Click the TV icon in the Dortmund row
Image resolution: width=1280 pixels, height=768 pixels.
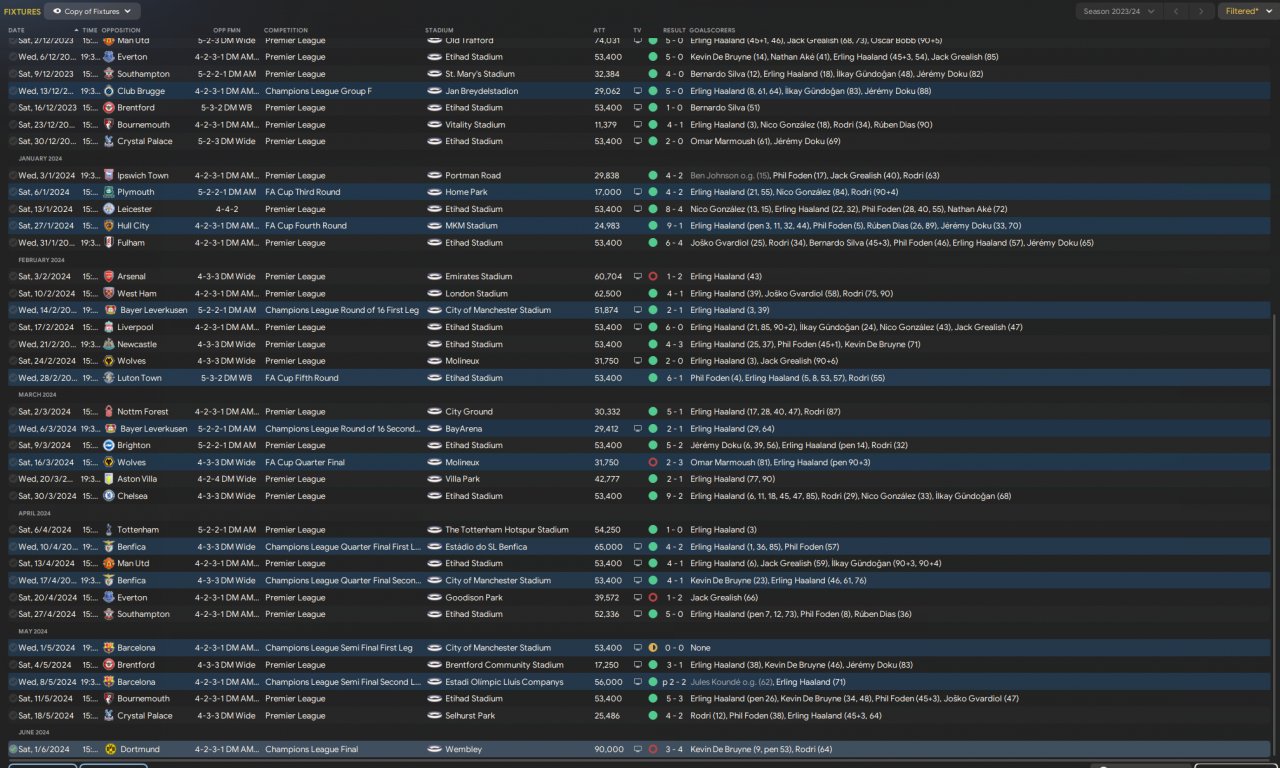click(637, 749)
